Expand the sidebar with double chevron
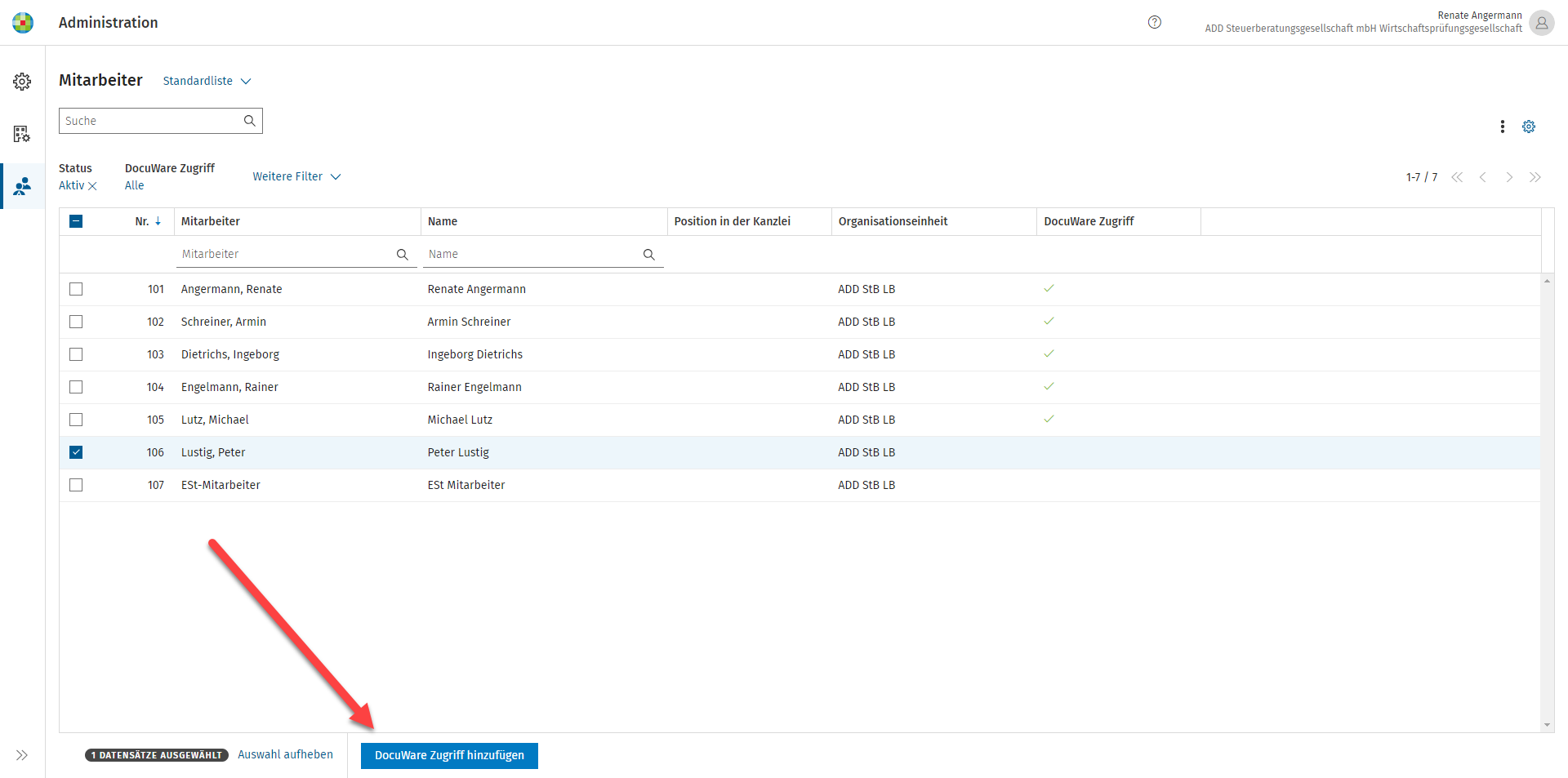 point(22,755)
